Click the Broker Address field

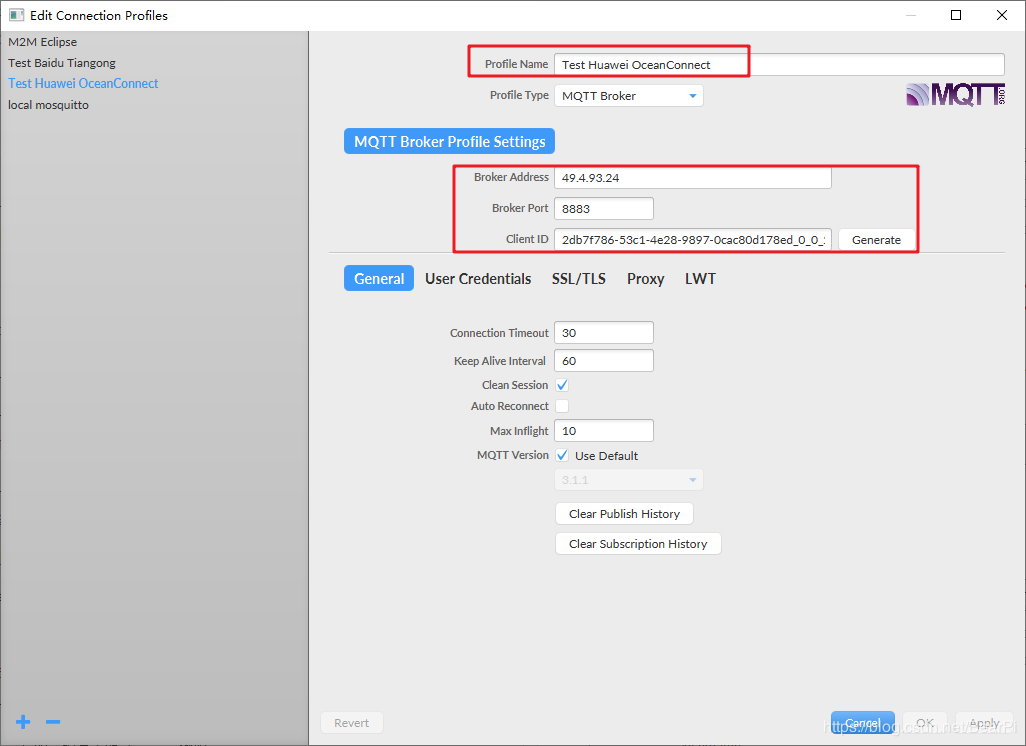(693, 178)
